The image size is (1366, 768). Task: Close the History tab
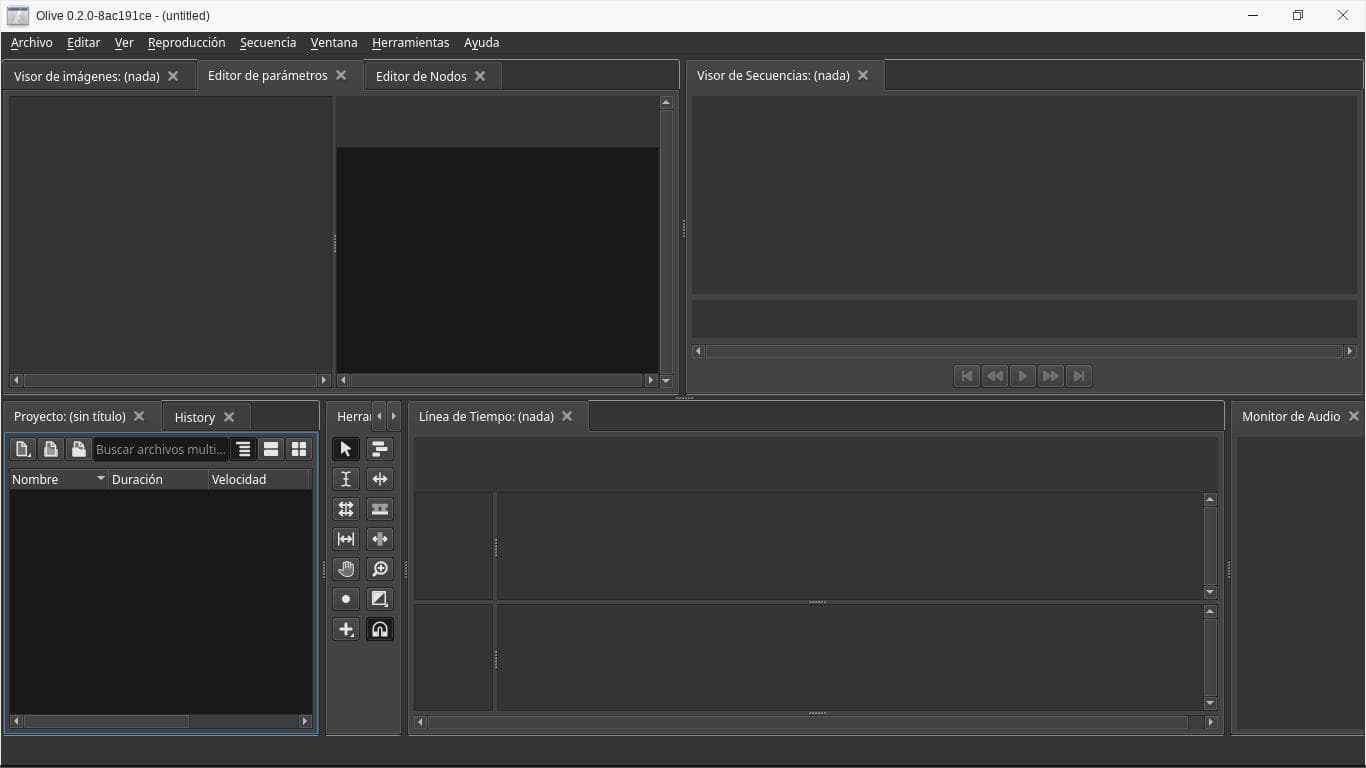click(x=229, y=417)
